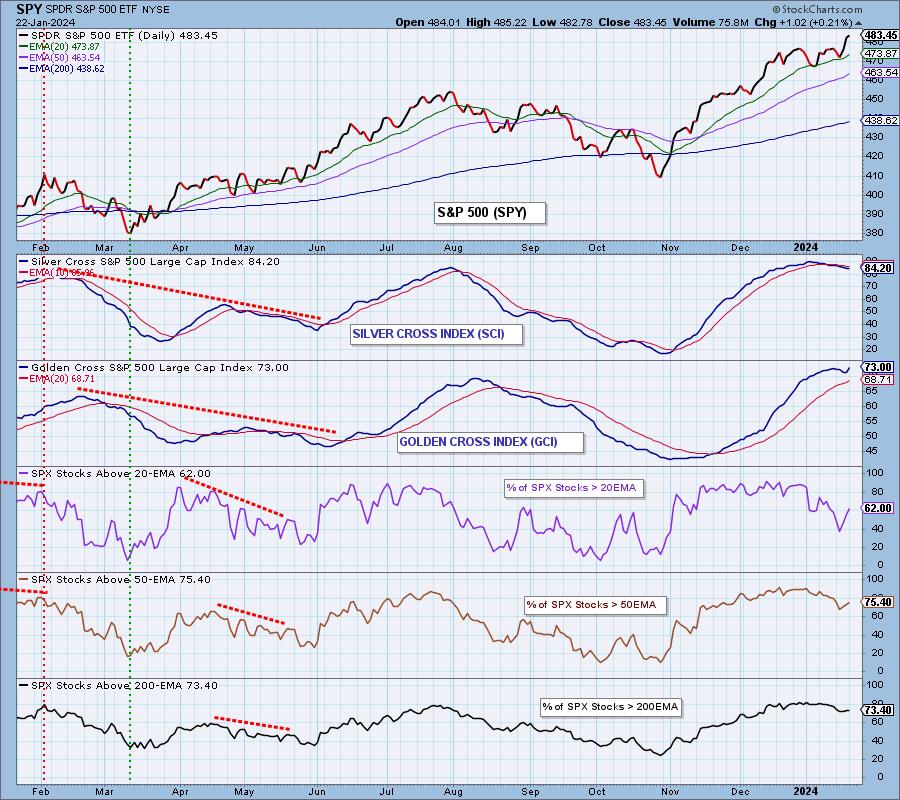Viewport: 900px width, 800px height.
Task: Open the © StockCharts.com credit
Action: [817, 9]
